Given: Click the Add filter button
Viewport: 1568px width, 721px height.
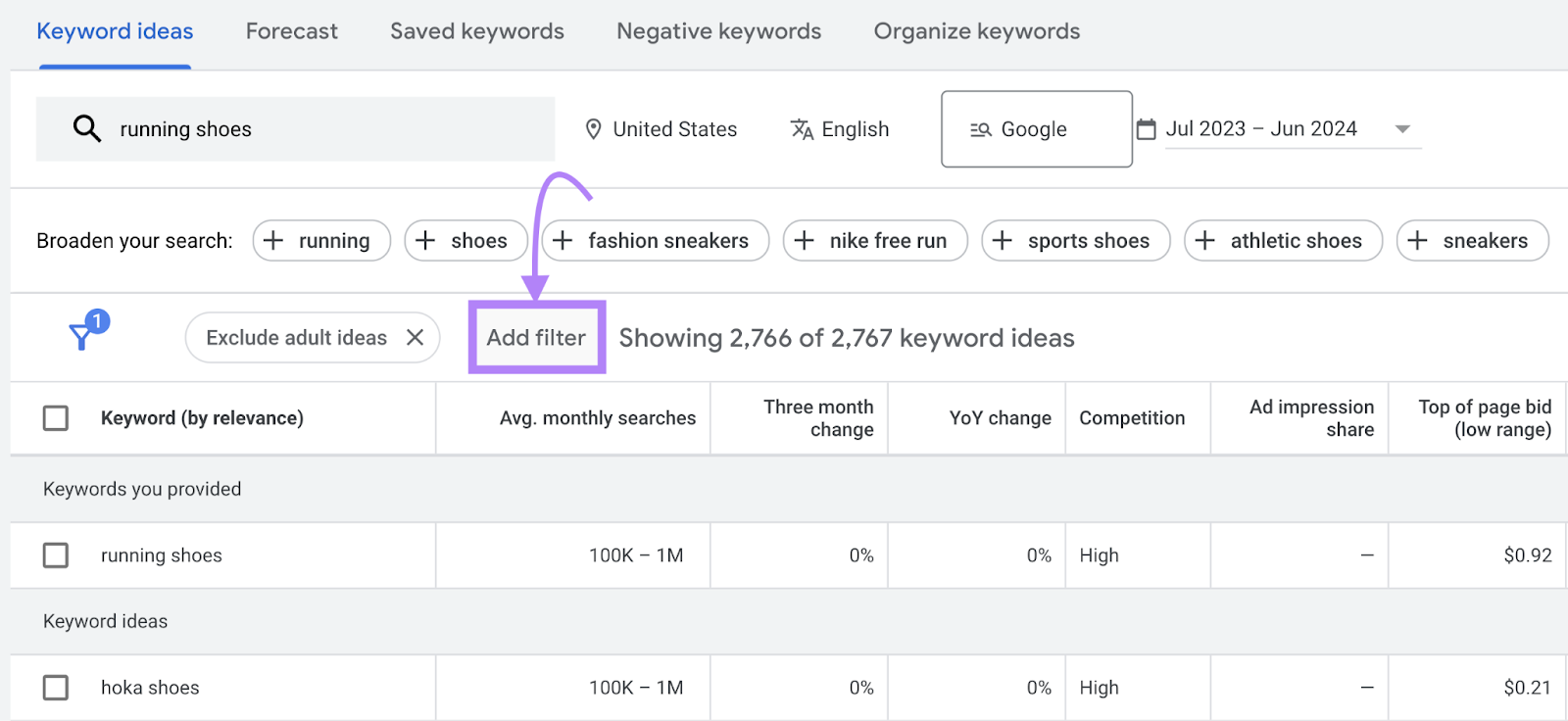Looking at the screenshot, I should click(x=536, y=337).
